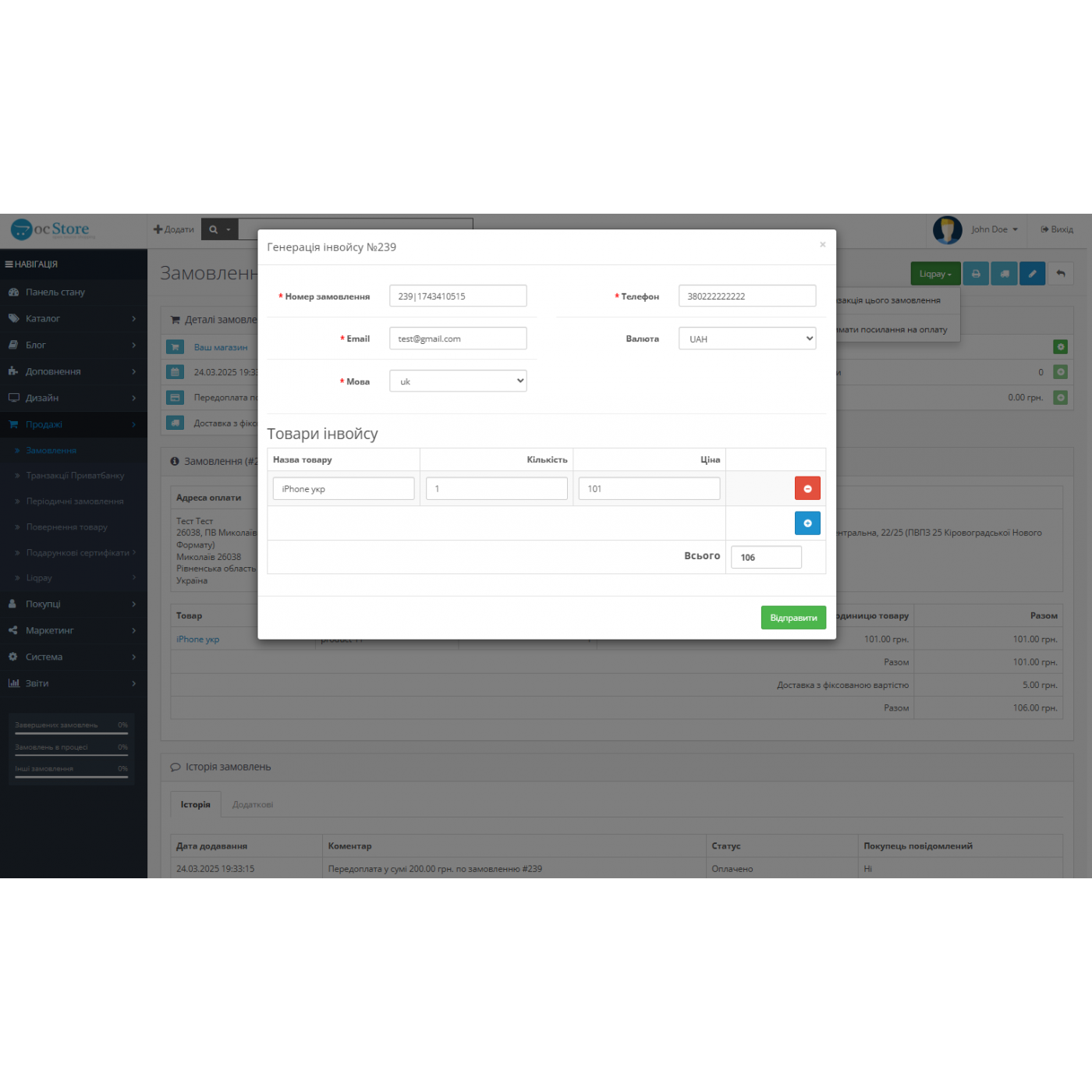Open the Мова language dropdown
The width and height of the screenshot is (1092, 1092).
(458, 381)
